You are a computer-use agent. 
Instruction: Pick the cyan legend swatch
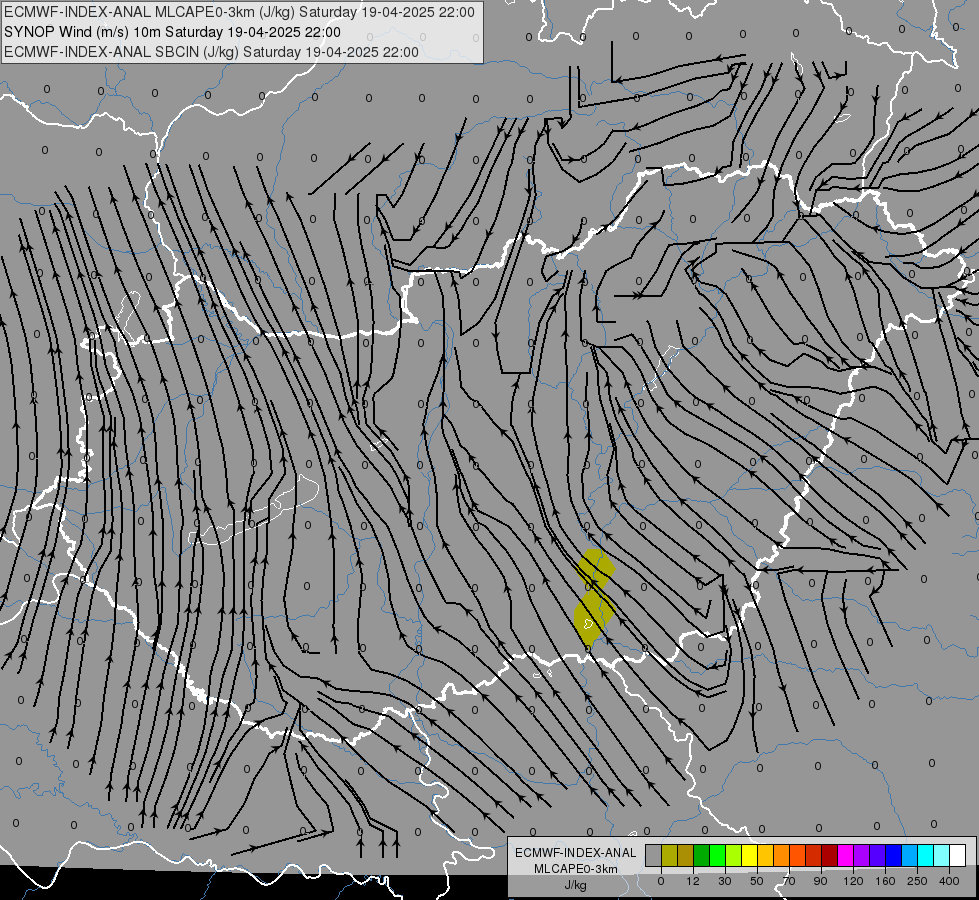click(927, 855)
